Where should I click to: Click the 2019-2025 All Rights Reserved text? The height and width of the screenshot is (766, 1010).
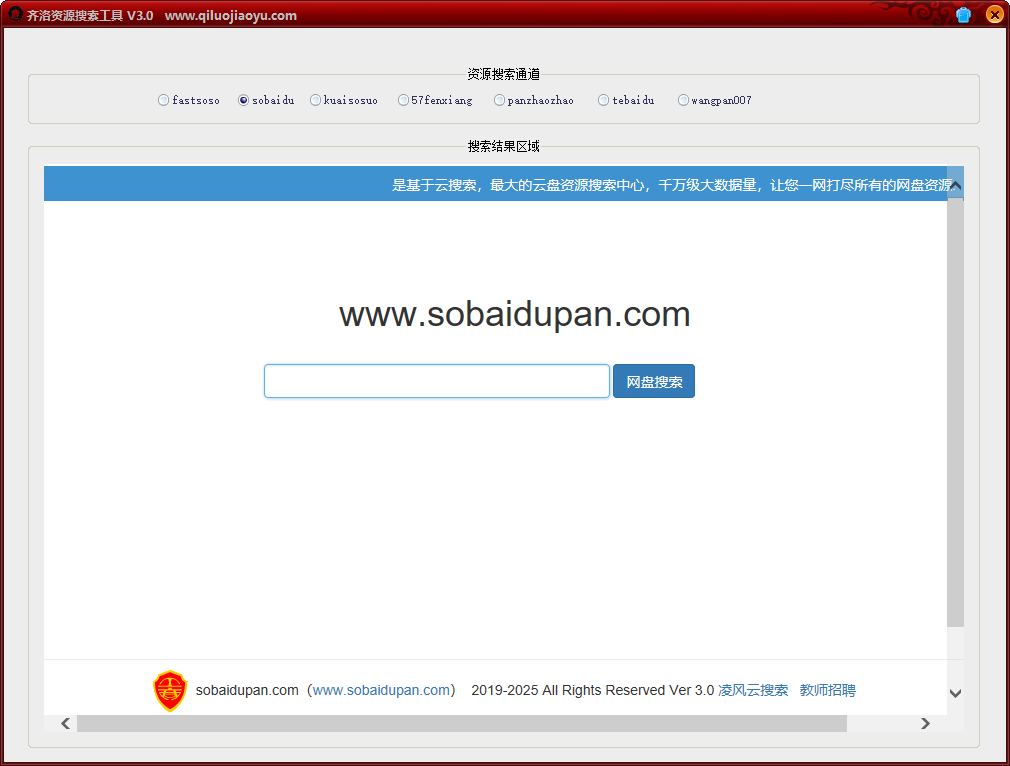point(593,690)
